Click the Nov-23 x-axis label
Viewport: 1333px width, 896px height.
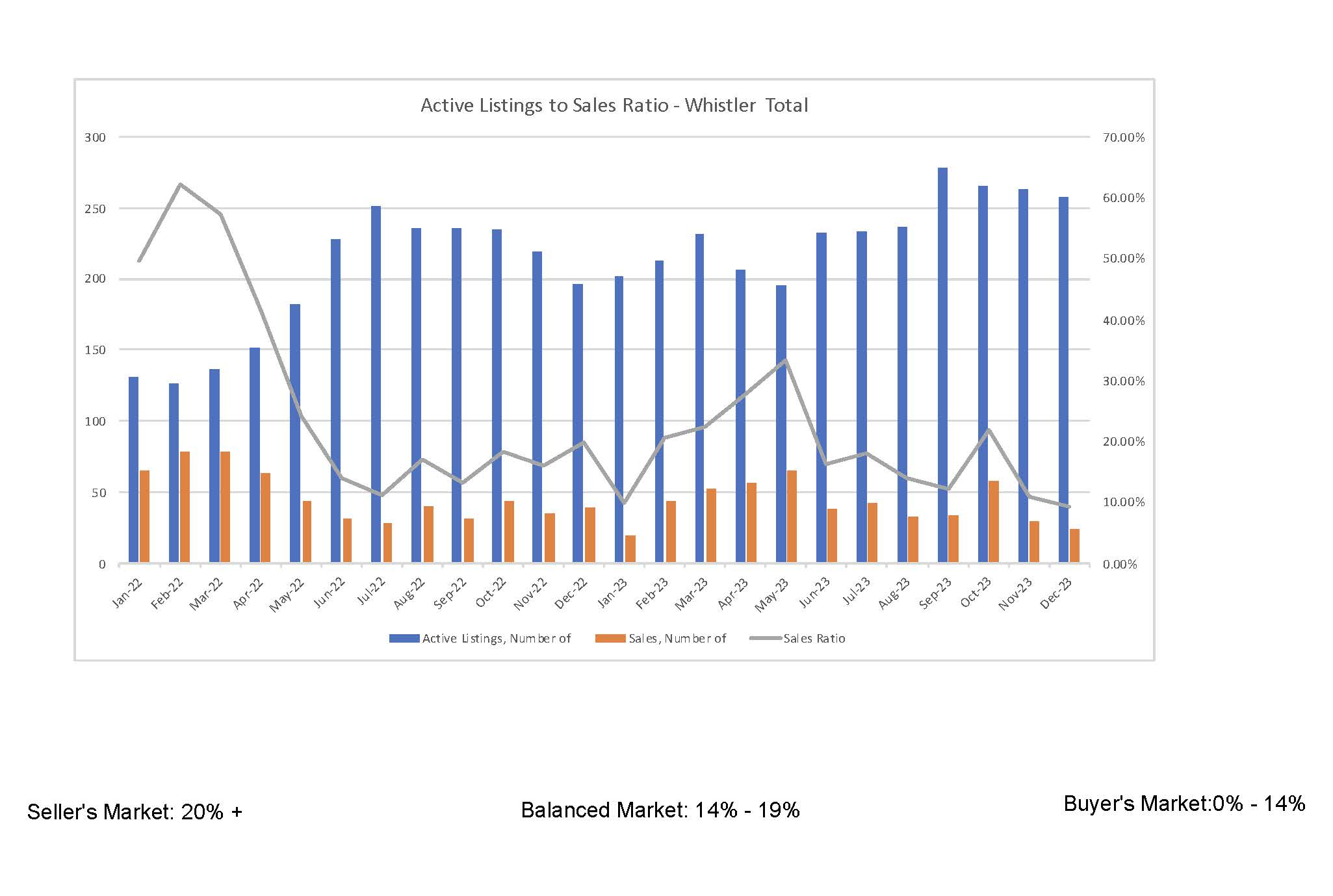(x=1015, y=593)
